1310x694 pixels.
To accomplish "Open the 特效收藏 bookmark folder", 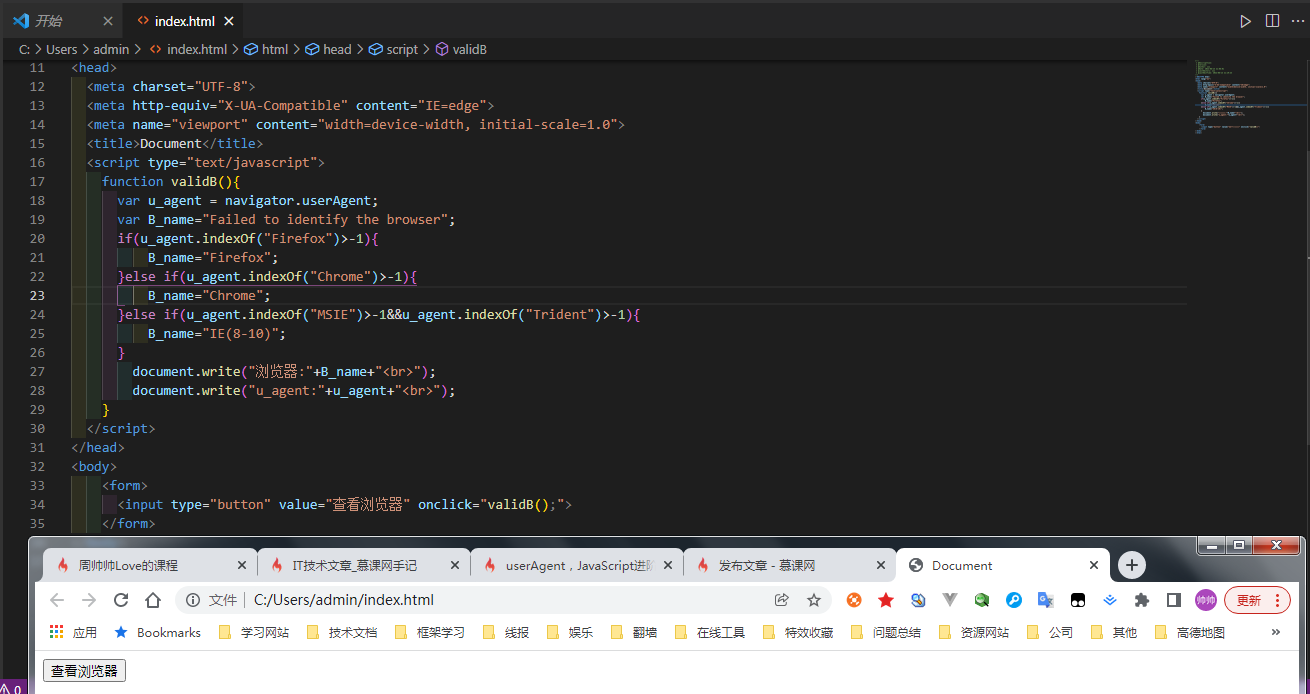I will 798,632.
